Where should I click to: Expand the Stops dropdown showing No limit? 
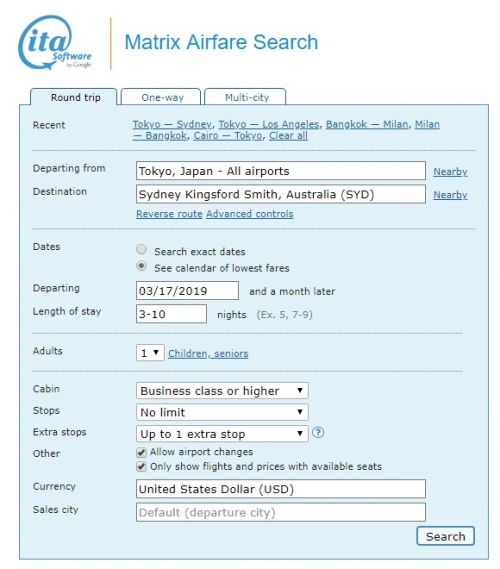(222, 412)
